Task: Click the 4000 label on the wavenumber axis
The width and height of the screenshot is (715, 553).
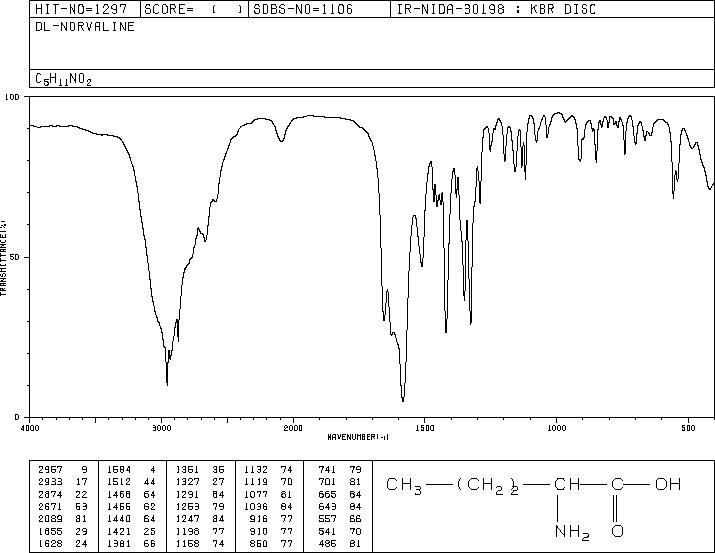Action: [x=30, y=428]
